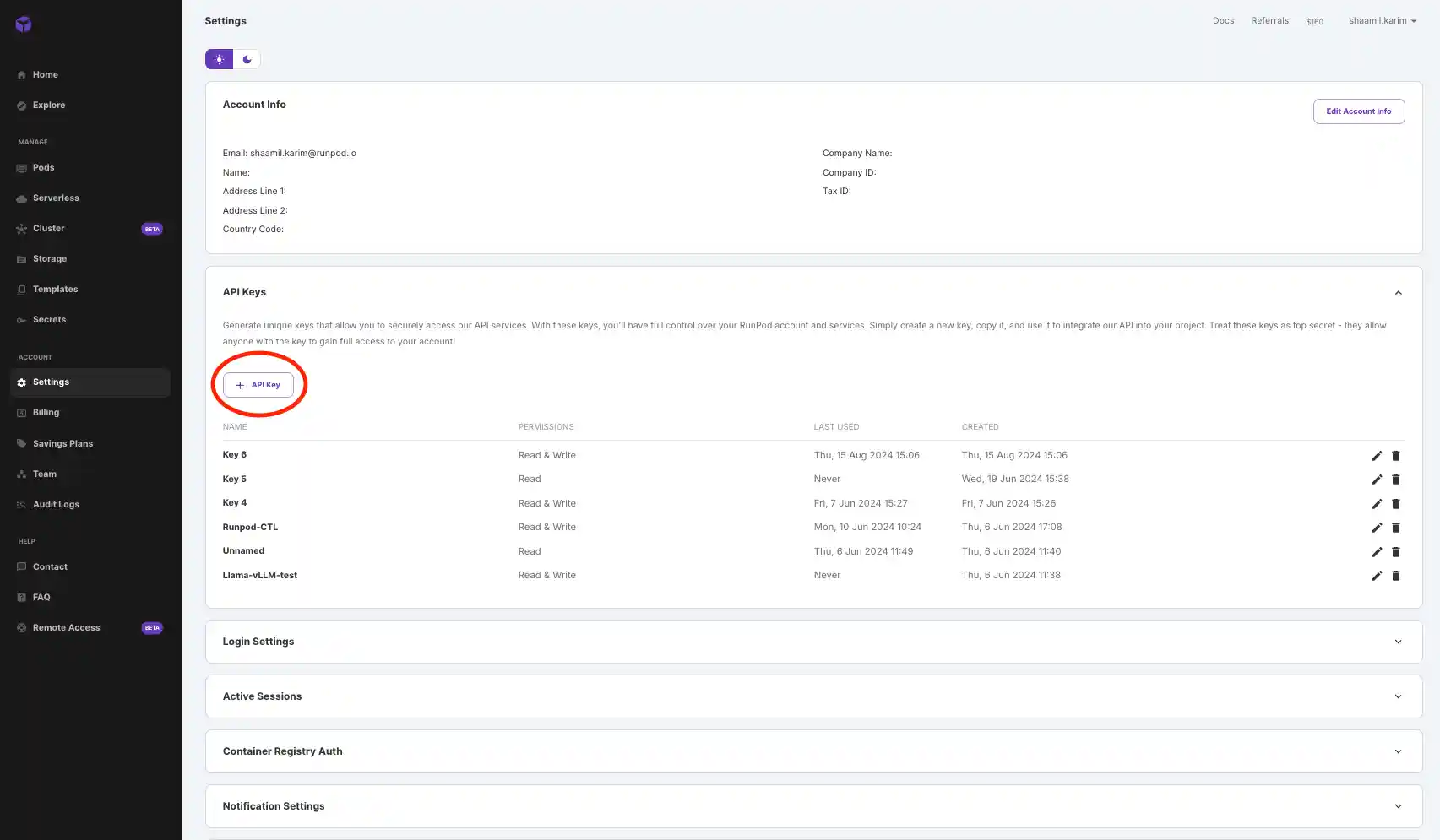Expand the Login Settings section
Viewport: 1440px width, 840px height.
(1398, 642)
